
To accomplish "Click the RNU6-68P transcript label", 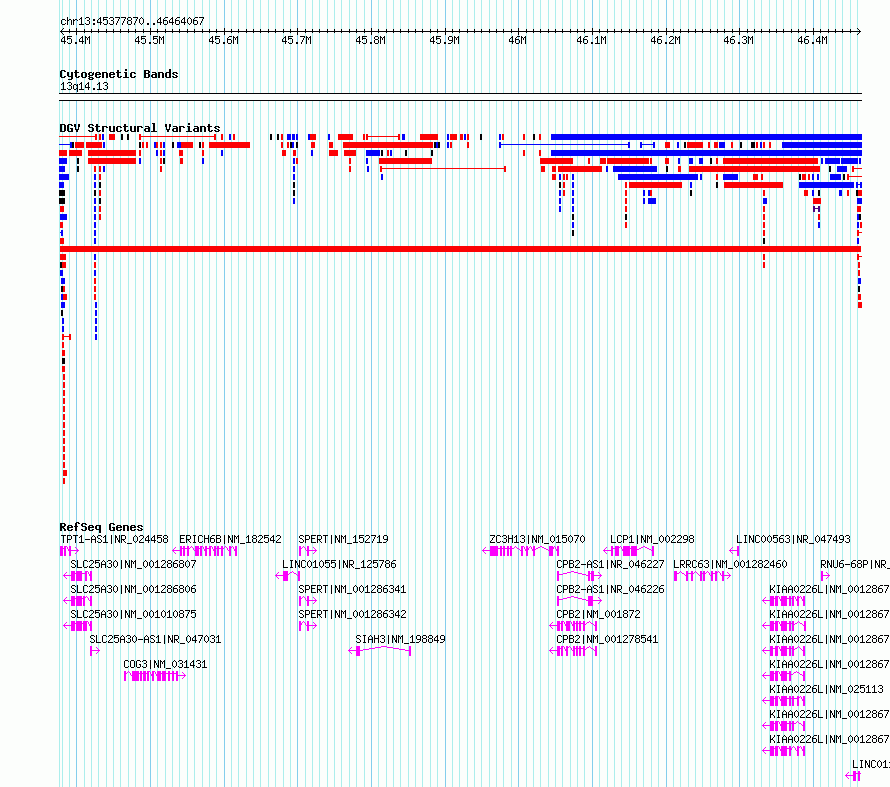I will [855, 564].
